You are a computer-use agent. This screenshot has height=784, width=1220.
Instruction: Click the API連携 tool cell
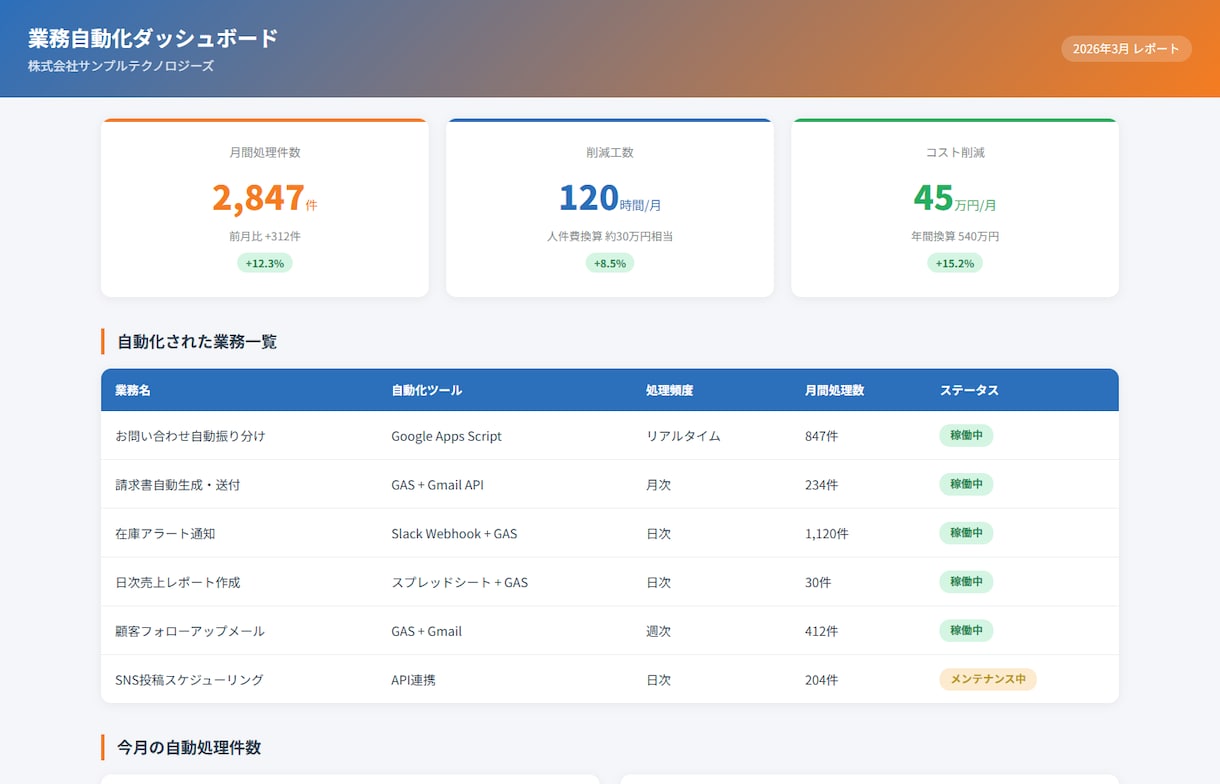414,680
